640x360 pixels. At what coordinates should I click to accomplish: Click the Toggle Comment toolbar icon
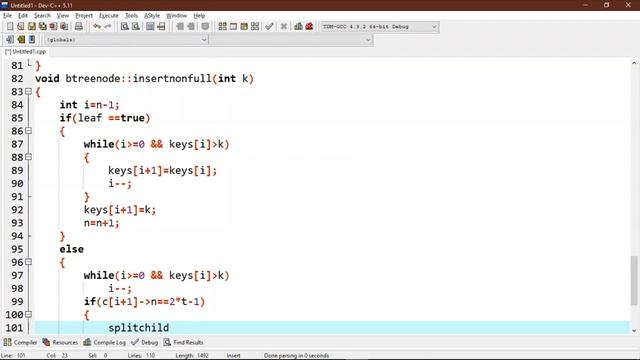pyautogui.click(x=205, y=27)
